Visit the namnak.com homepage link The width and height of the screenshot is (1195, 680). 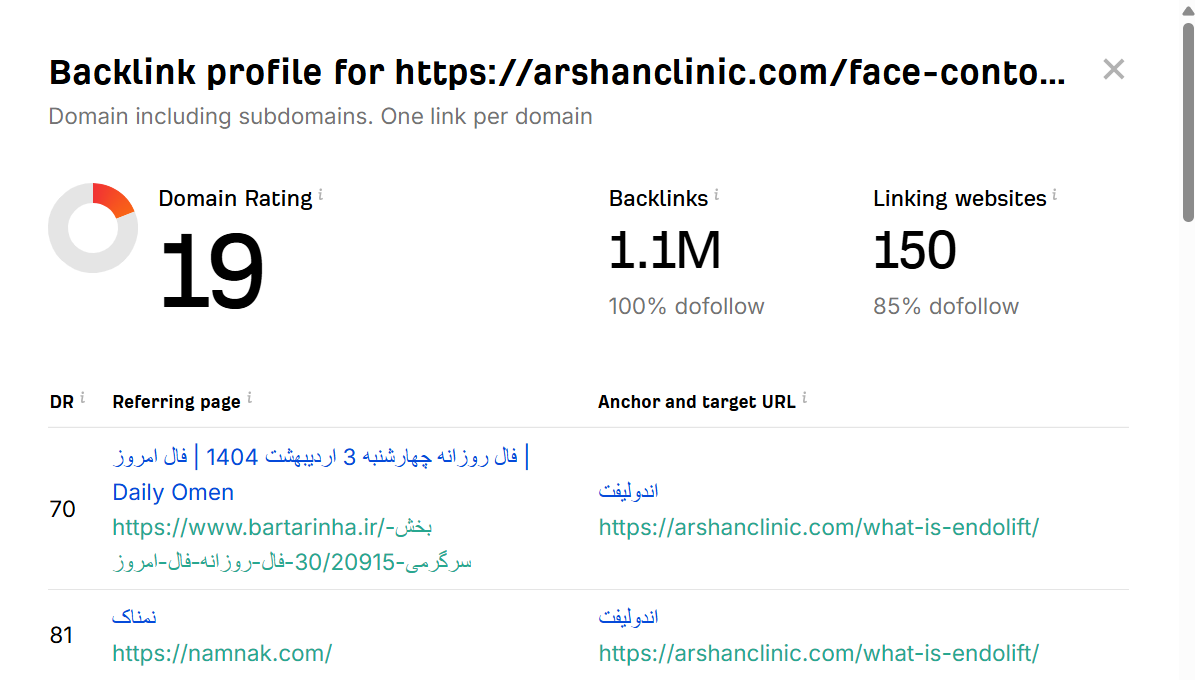(x=222, y=653)
